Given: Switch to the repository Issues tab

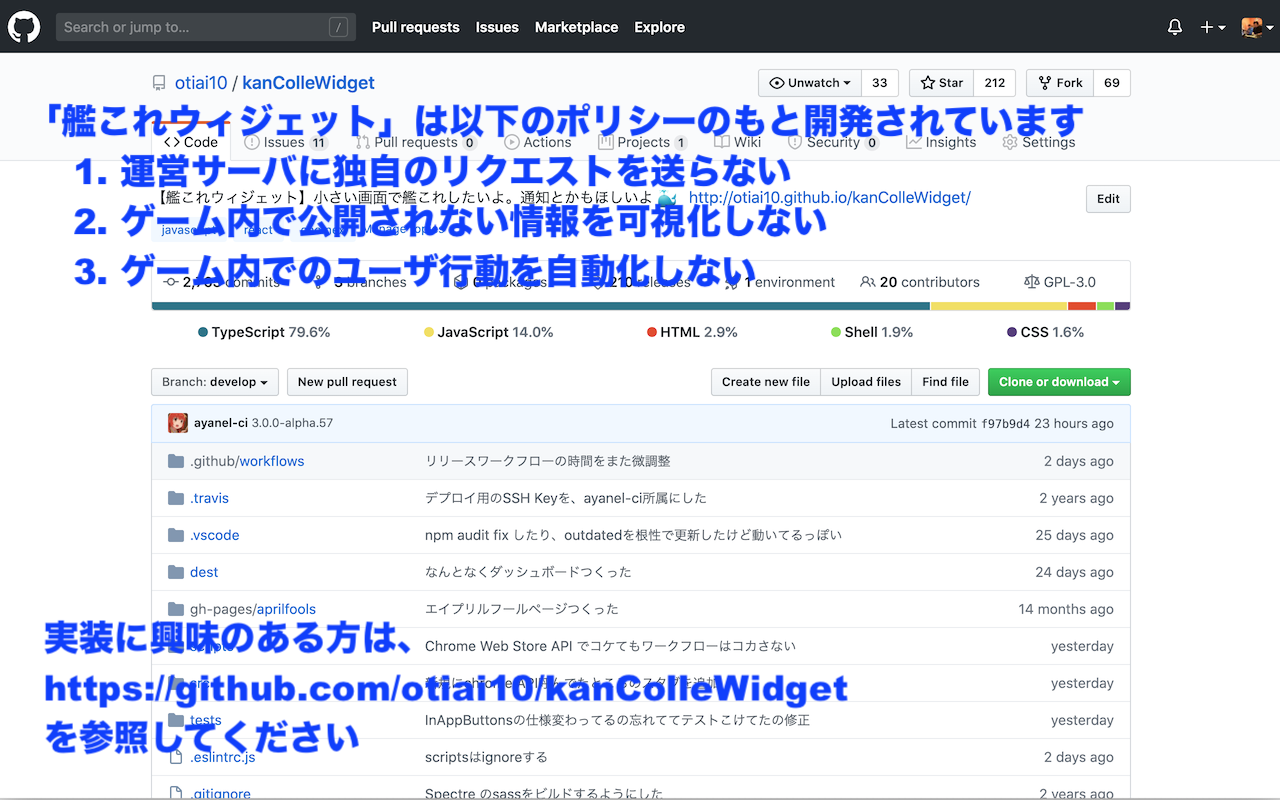Looking at the screenshot, I should click(x=285, y=142).
